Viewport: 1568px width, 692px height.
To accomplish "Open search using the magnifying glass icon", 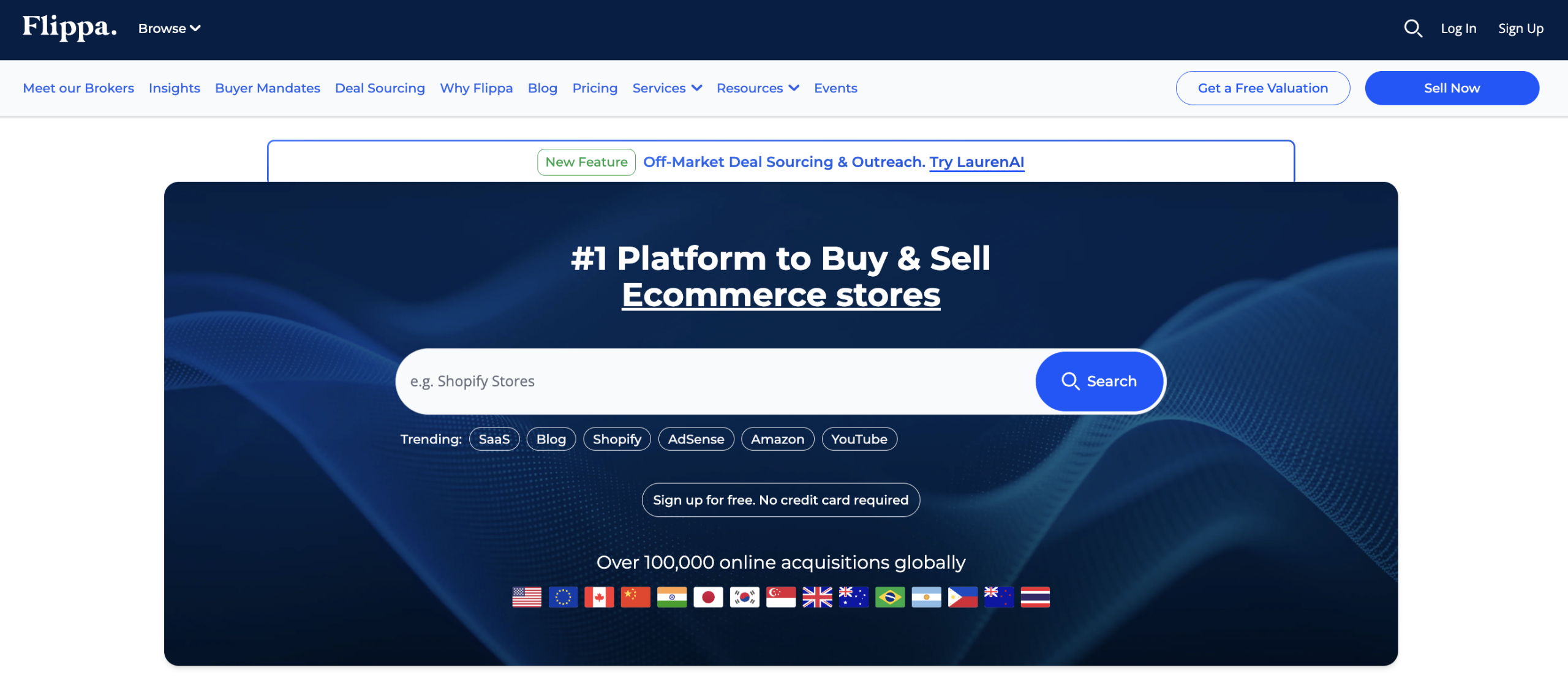I will pos(1413,28).
